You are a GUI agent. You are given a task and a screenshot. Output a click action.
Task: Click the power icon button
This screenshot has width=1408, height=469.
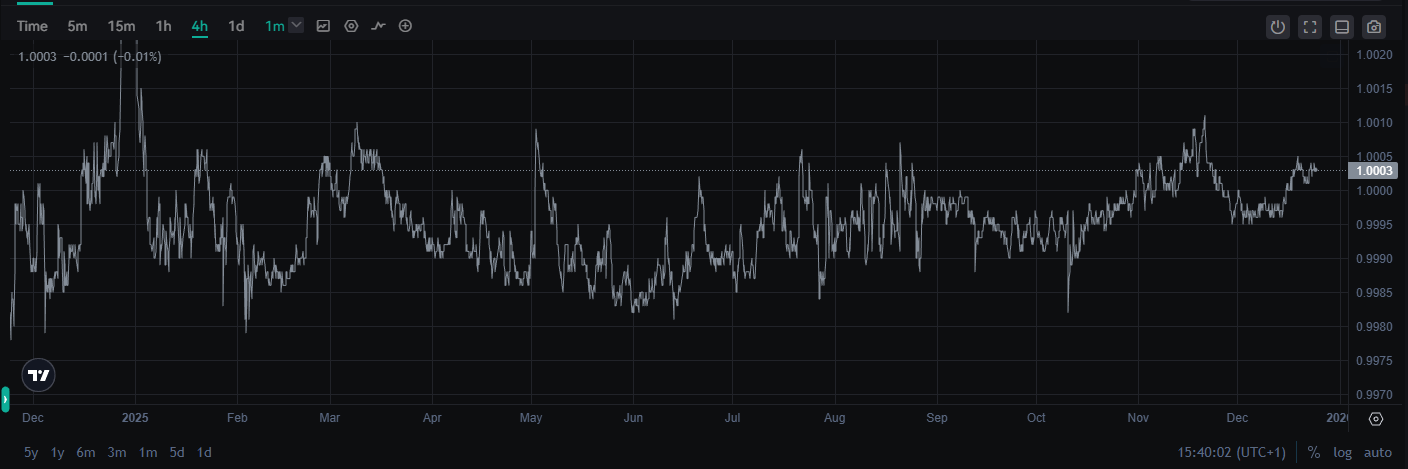(1278, 27)
